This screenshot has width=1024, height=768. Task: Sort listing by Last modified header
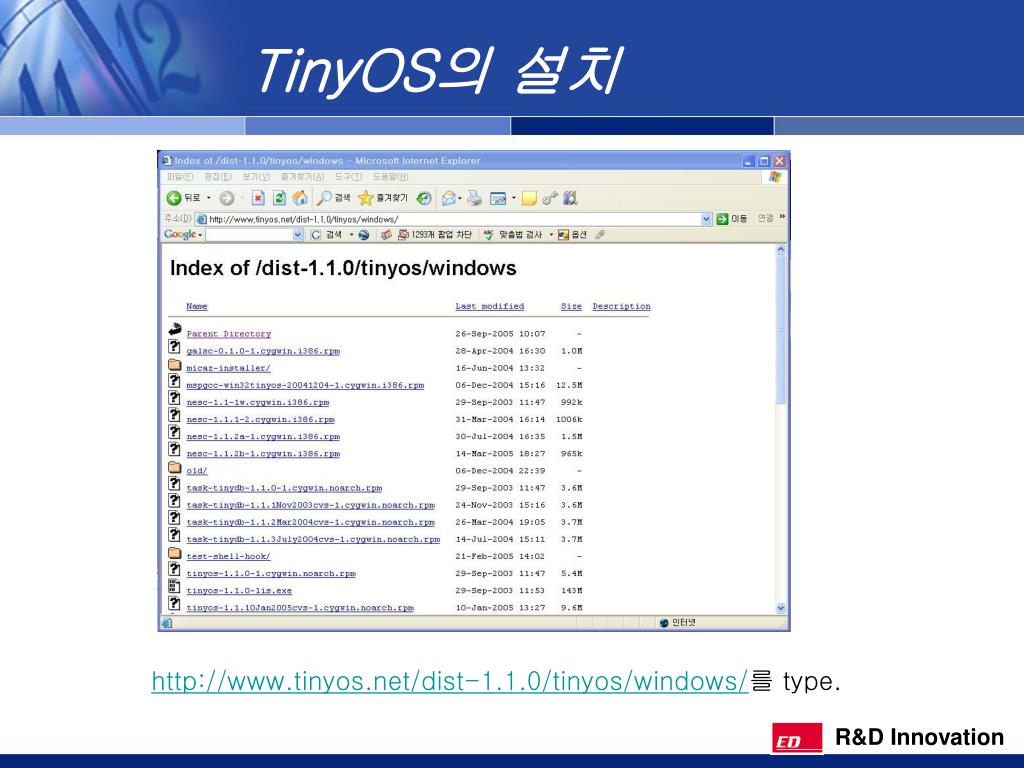click(490, 306)
